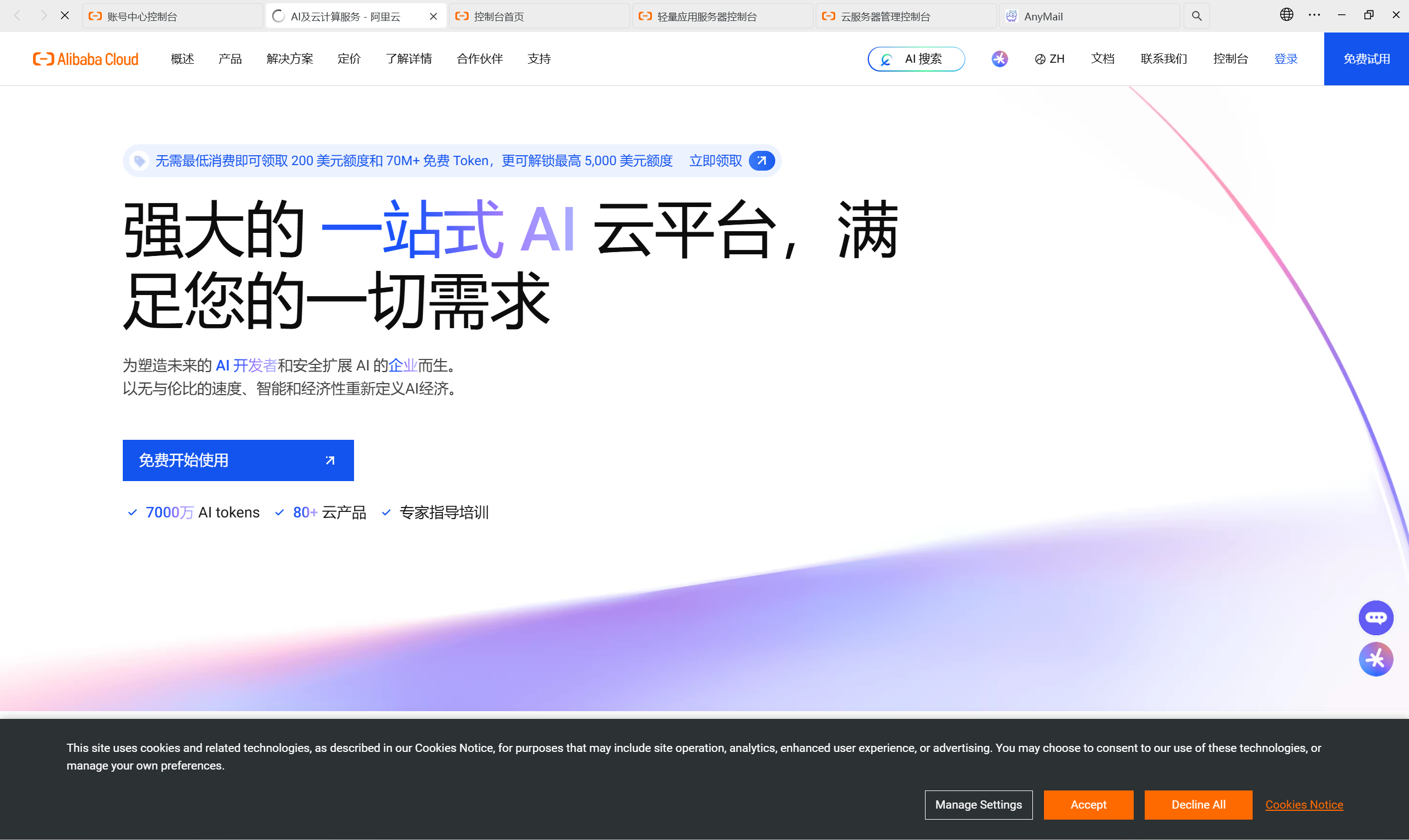This screenshot has width=1409, height=840.
Task: Open the browser ellipsis options menu
Action: 1314,14
